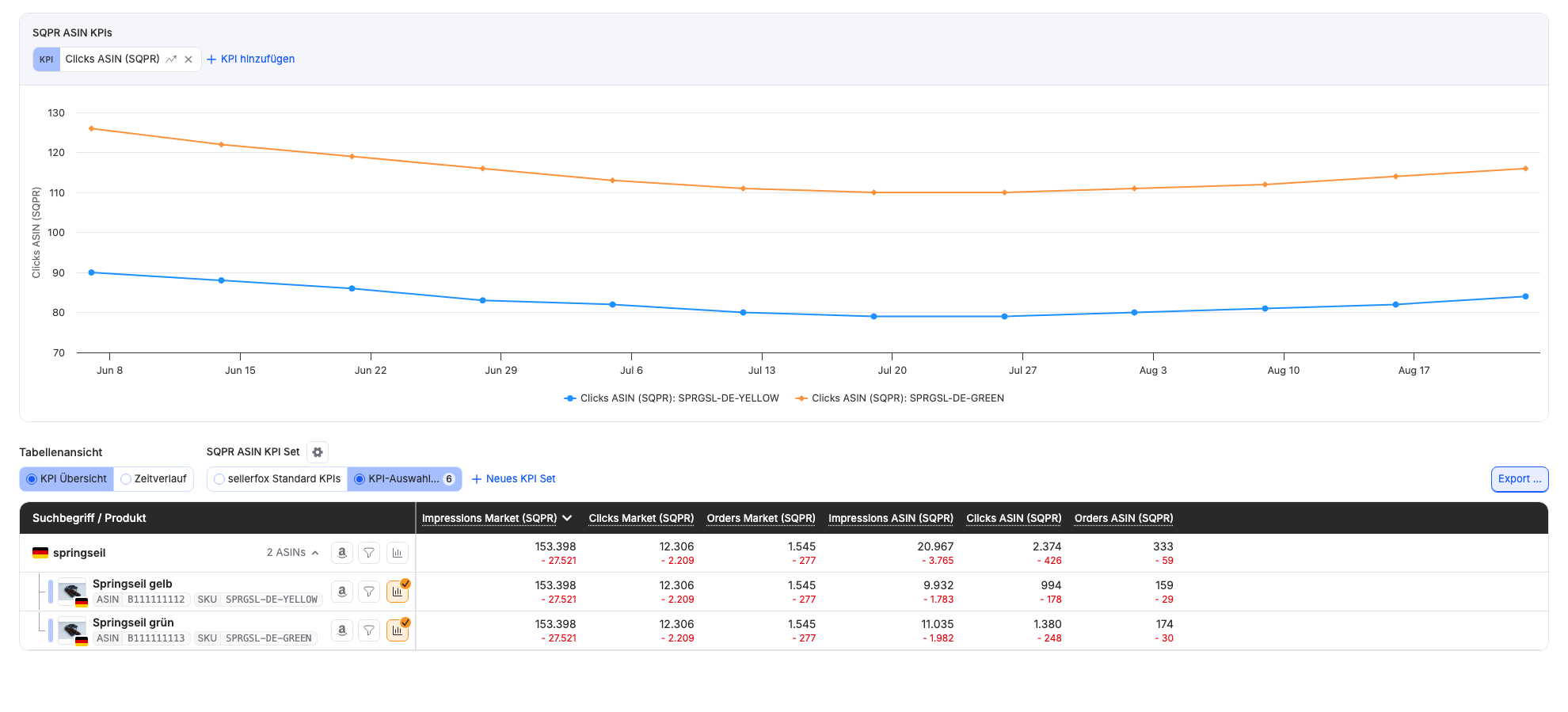Remove the Clicks ASIN (SQPR) KPI chip
Screen dimensions: 1568x712
pos(188,59)
